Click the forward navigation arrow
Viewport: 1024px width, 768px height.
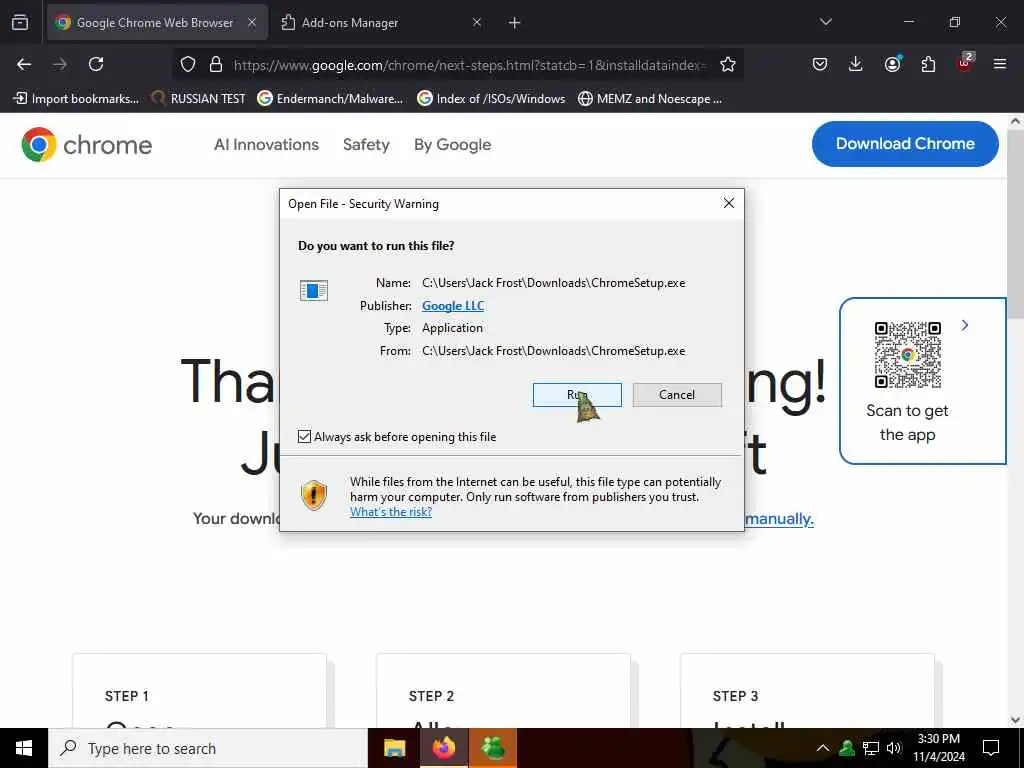60,64
